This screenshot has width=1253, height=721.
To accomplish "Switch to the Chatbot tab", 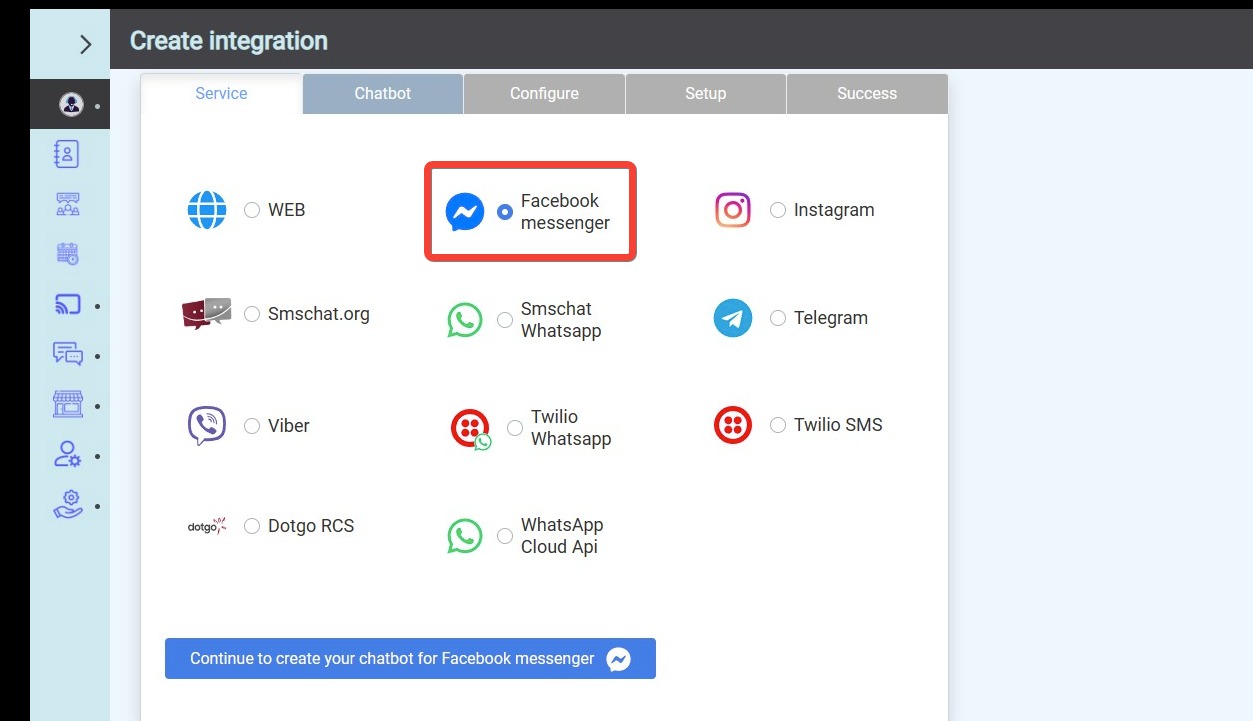I will click(382, 93).
